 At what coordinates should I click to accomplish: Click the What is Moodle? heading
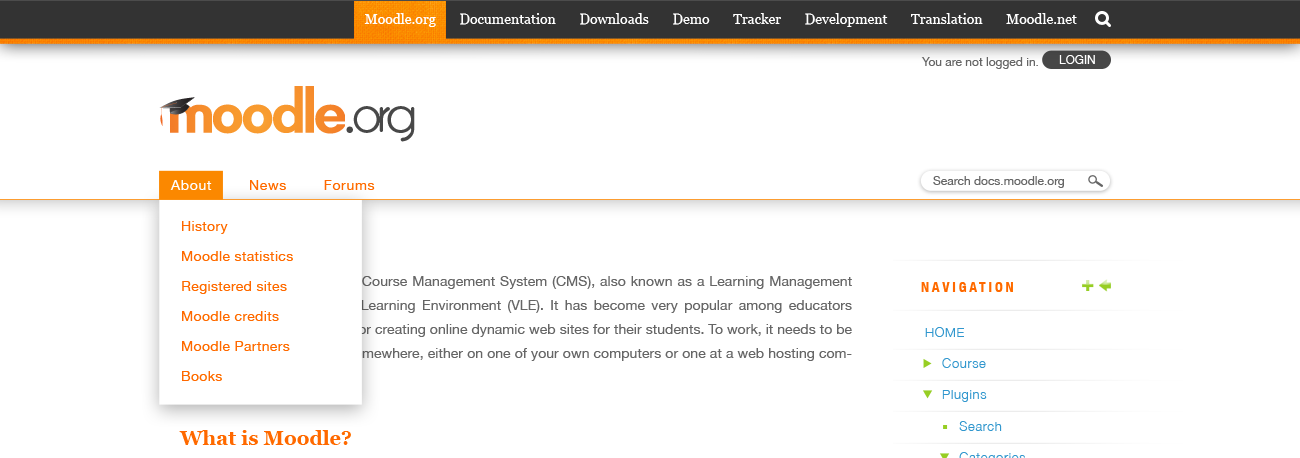tap(266, 438)
